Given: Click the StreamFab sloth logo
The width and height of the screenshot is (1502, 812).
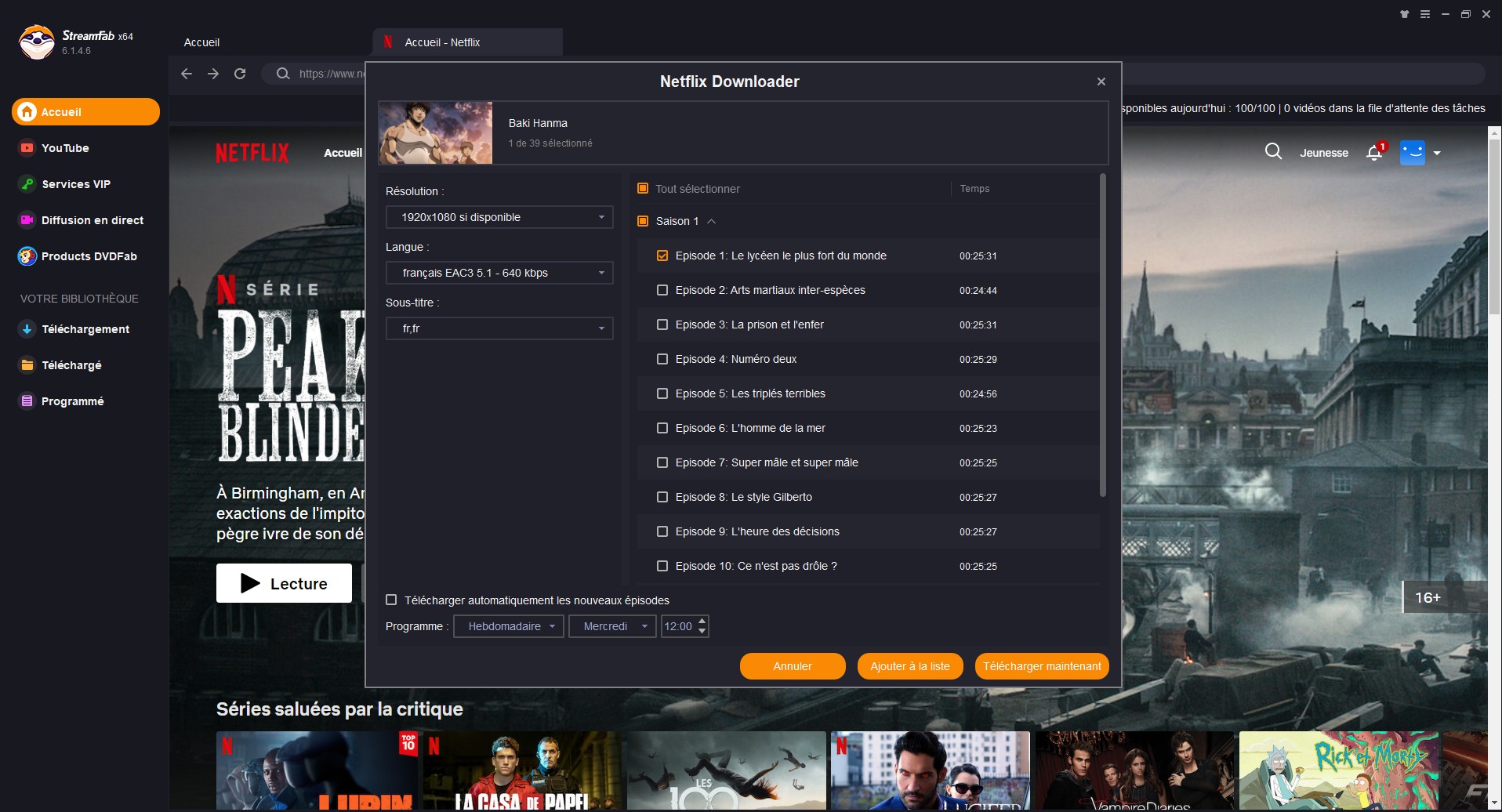Looking at the screenshot, I should tap(37, 42).
